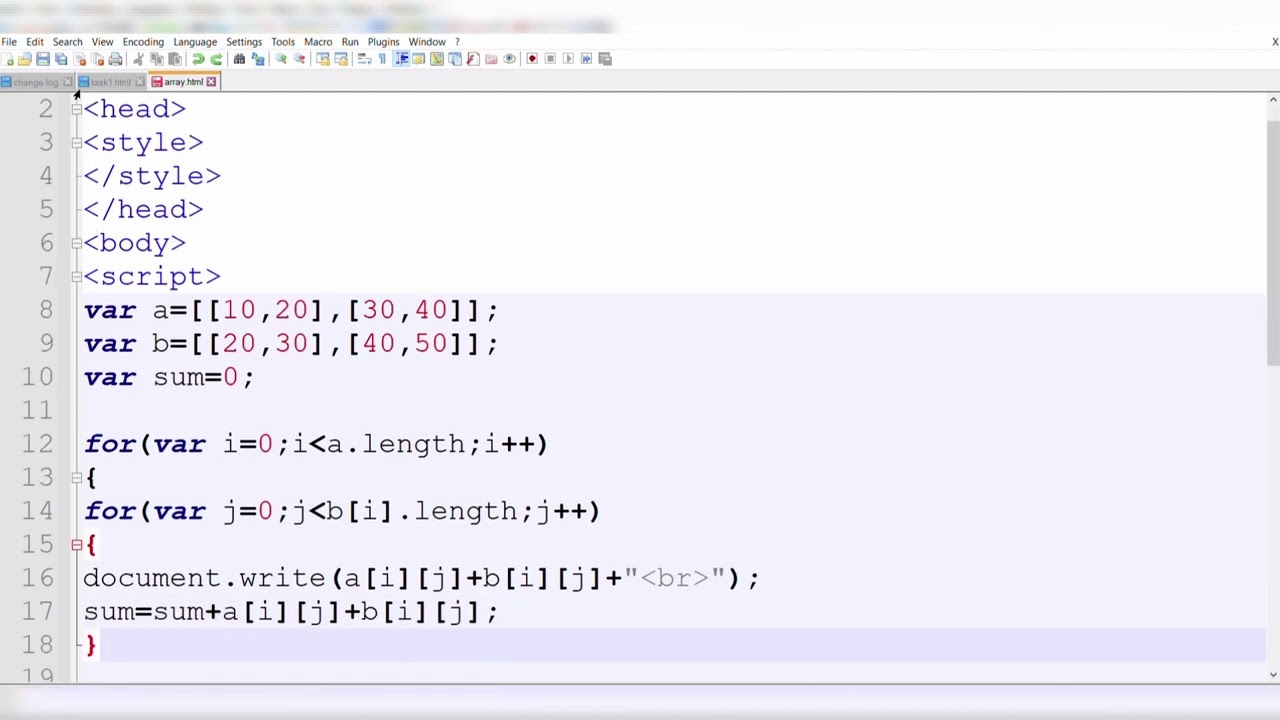Print the document using printer icon

tap(115, 59)
